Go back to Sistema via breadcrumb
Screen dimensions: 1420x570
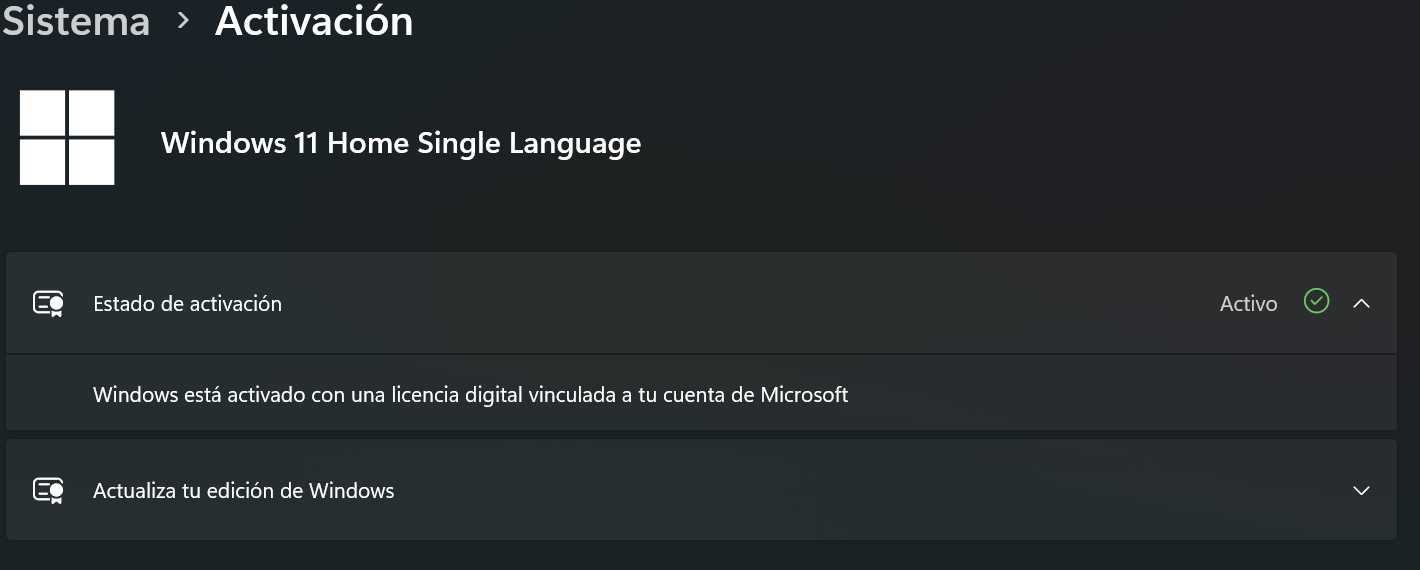tap(75, 20)
